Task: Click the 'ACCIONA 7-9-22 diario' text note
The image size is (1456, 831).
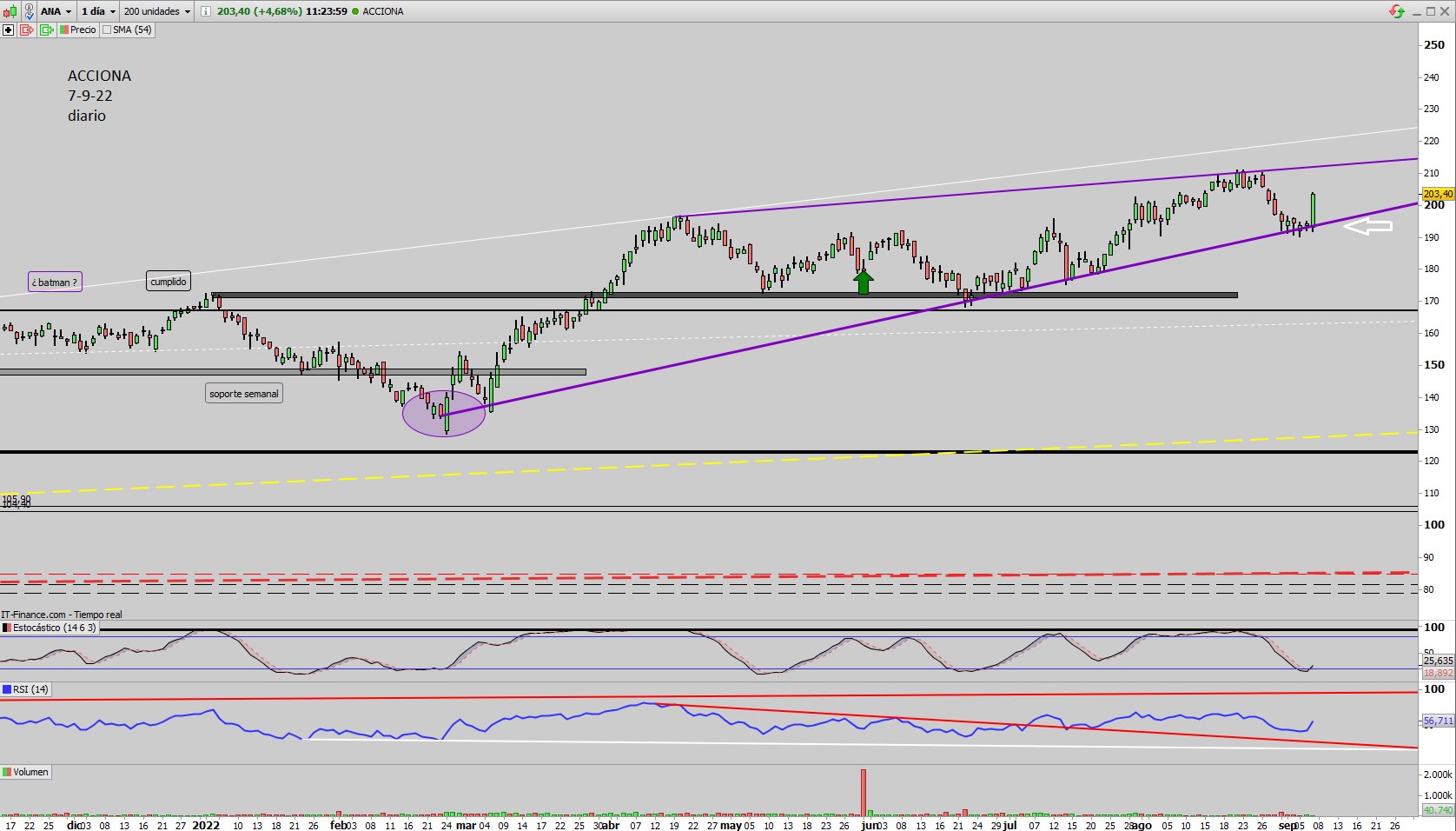Action: [x=99, y=96]
